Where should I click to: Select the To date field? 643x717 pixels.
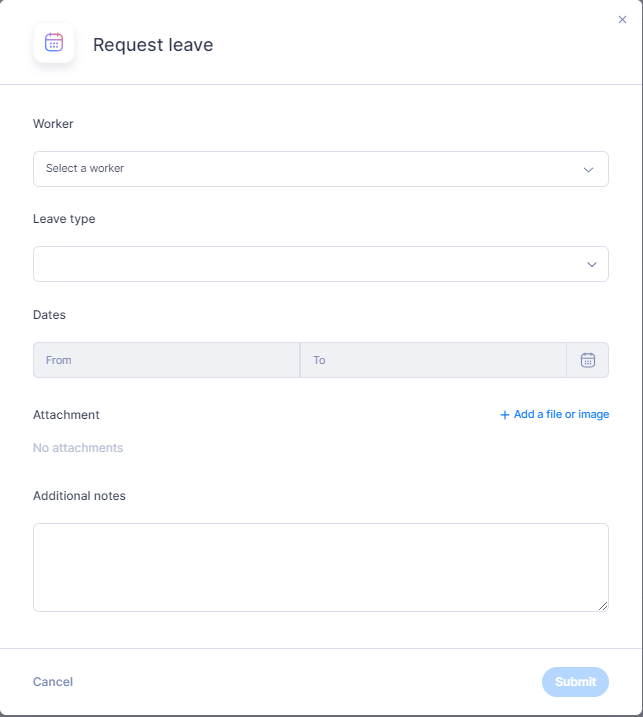(433, 360)
